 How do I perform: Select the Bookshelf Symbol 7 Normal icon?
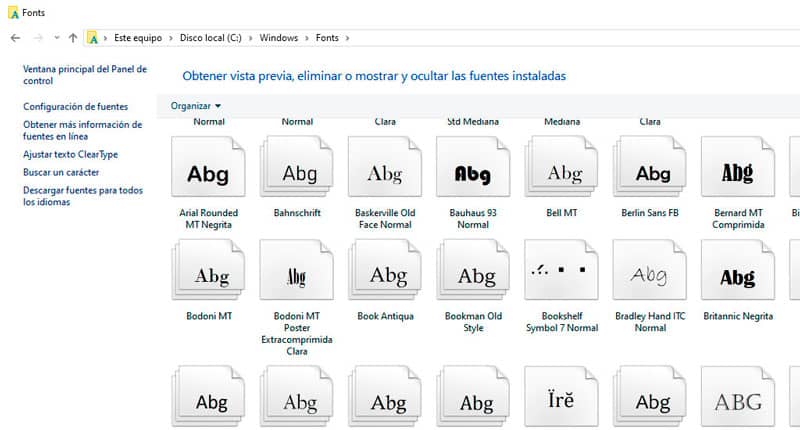[561, 270]
